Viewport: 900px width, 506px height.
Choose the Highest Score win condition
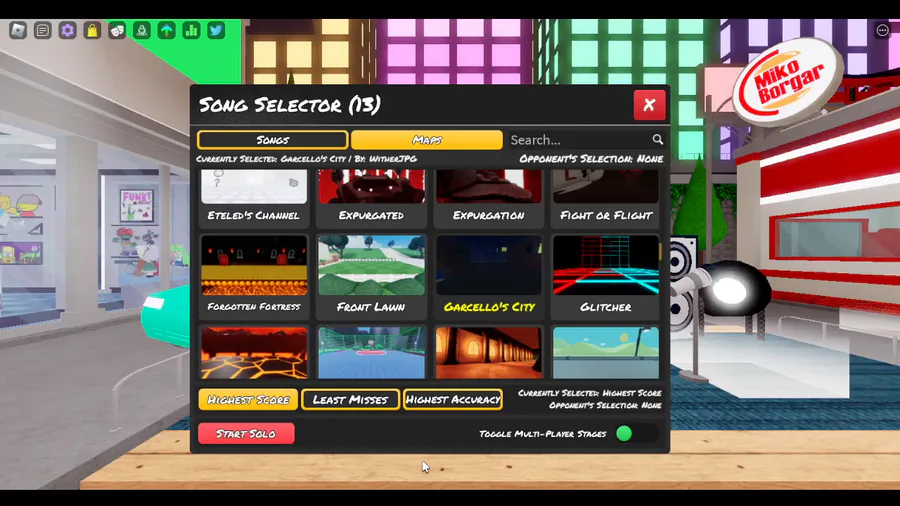pyautogui.click(x=248, y=399)
